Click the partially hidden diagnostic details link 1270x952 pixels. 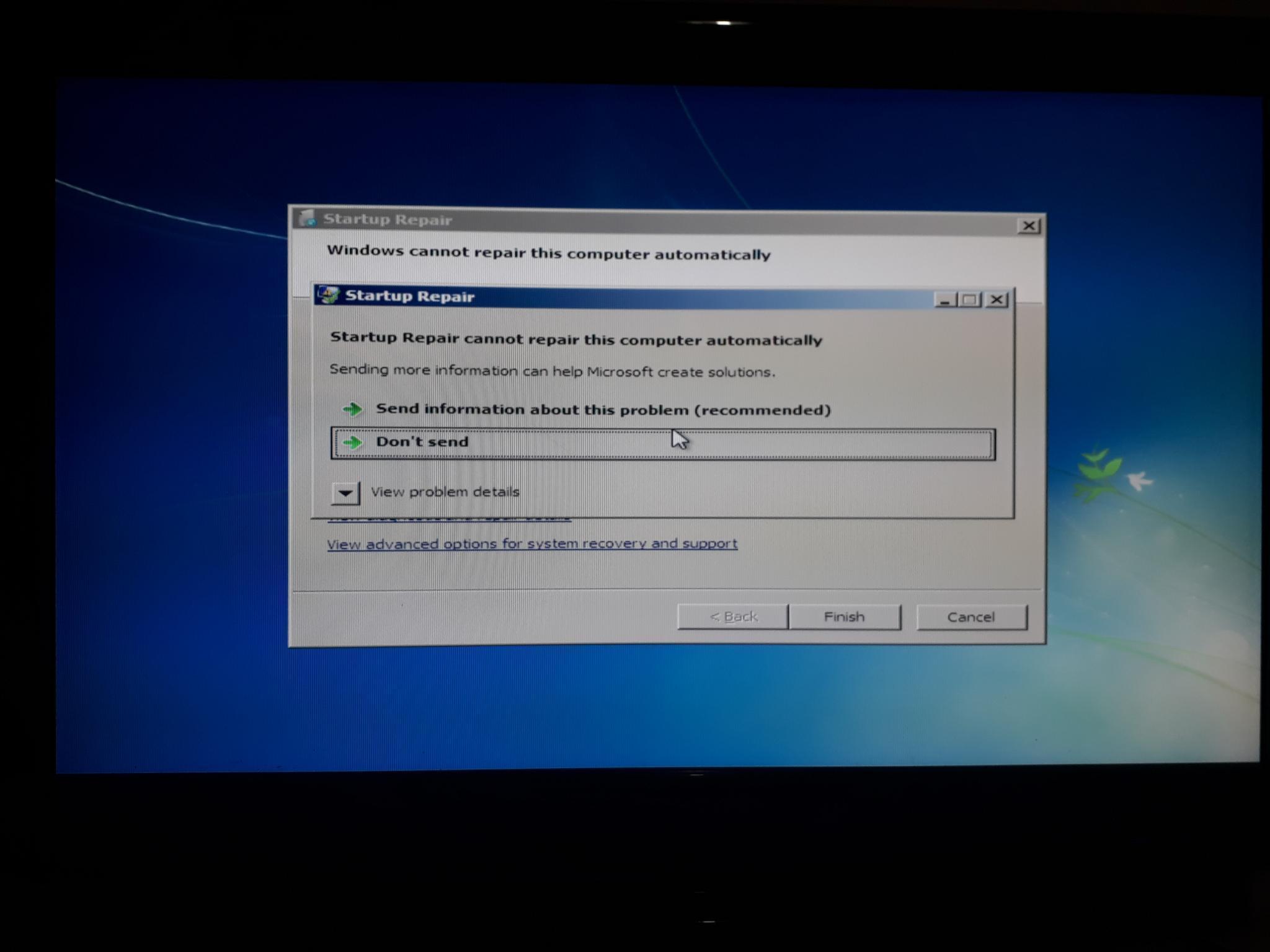point(450,518)
